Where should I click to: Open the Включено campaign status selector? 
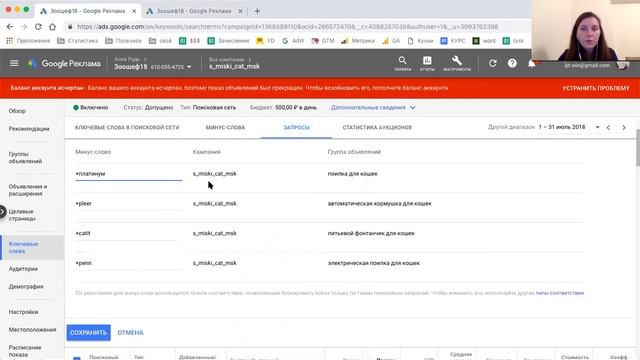click(91, 107)
